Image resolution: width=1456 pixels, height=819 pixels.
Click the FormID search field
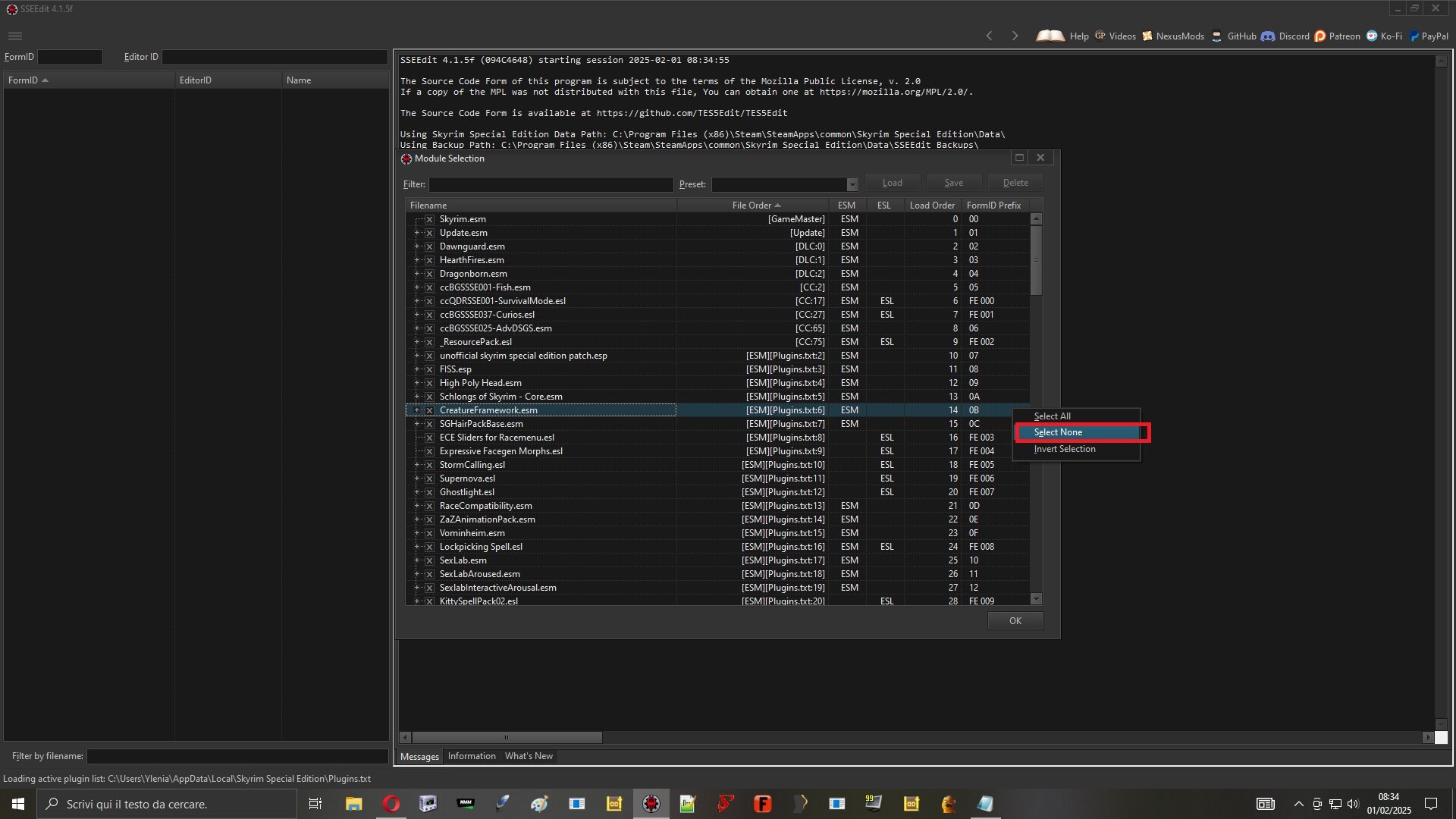[70, 57]
